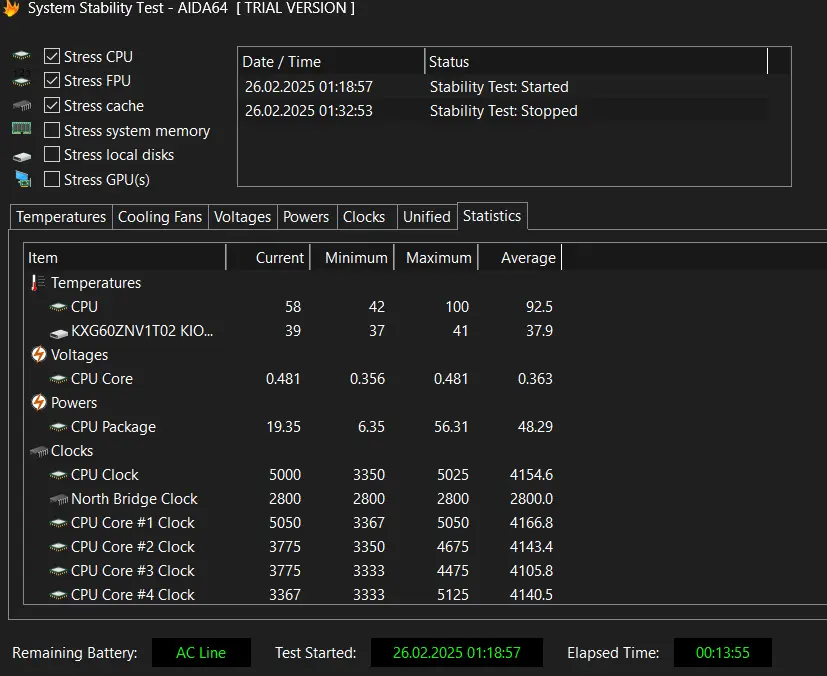Image resolution: width=827 pixels, height=676 pixels.
Task: Click the chip icon in CPU Core #4 Clock row
Action: [x=58, y=595]
